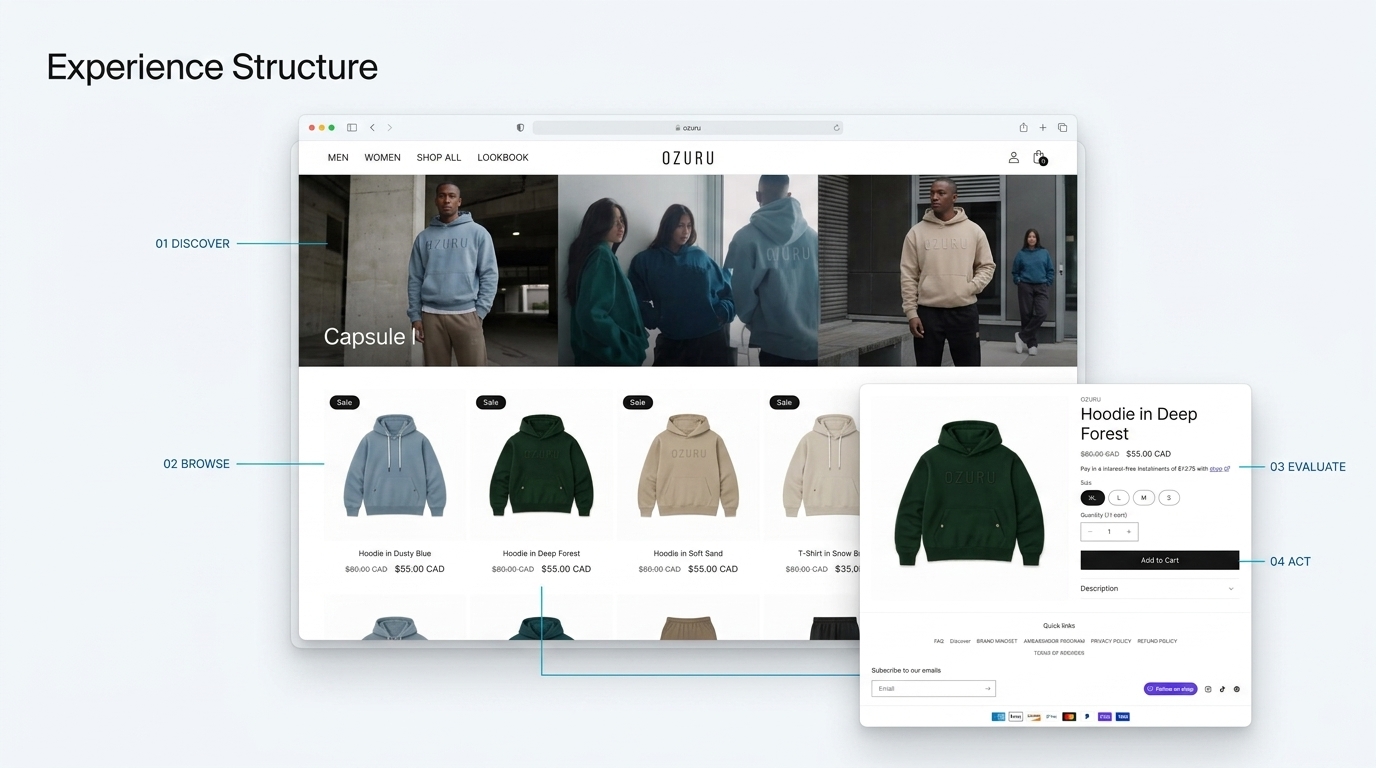Click the Discover payment icon

coord(1034,717)
